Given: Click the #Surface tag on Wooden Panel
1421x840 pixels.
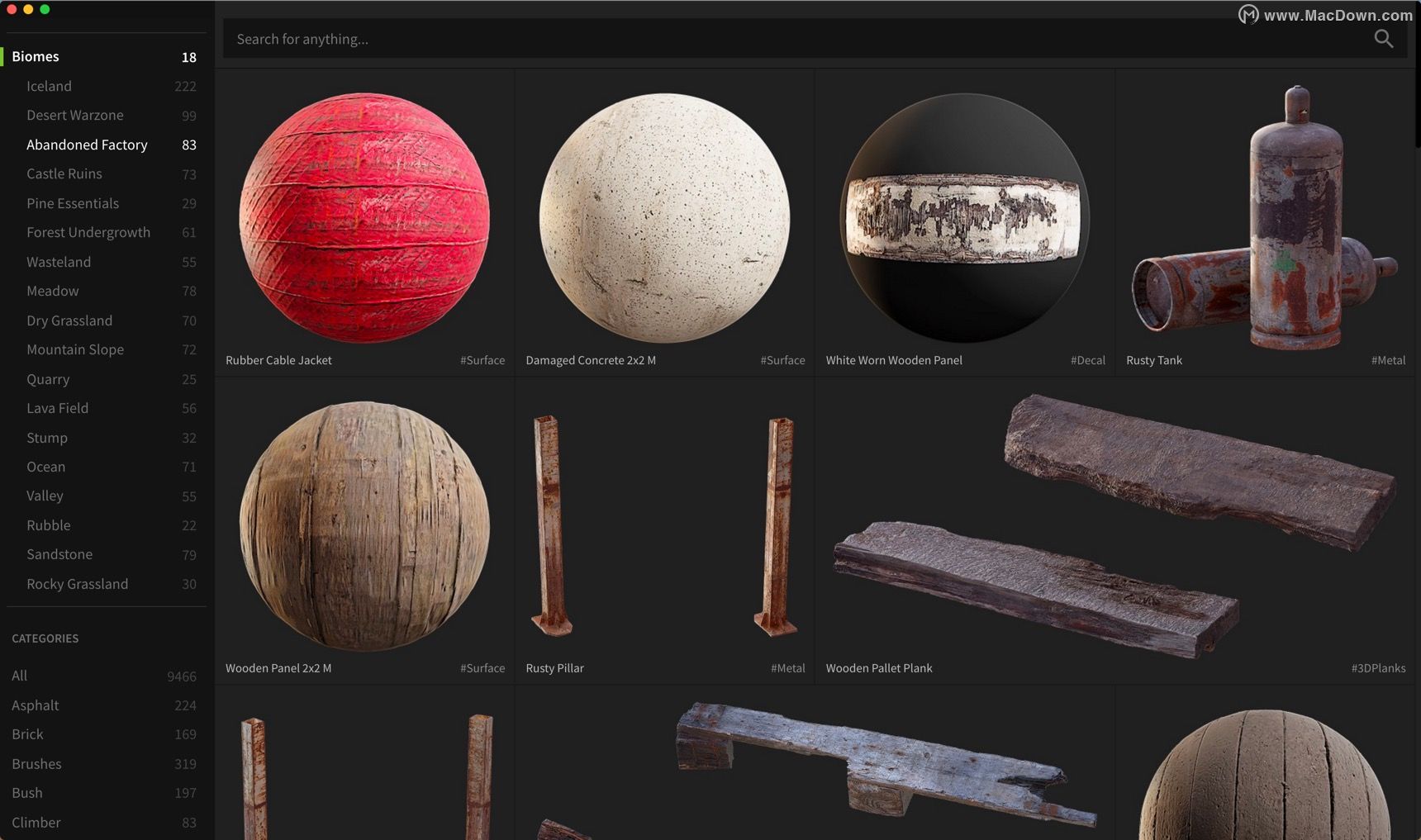Looking at the screenshot, I should [482, 668].
